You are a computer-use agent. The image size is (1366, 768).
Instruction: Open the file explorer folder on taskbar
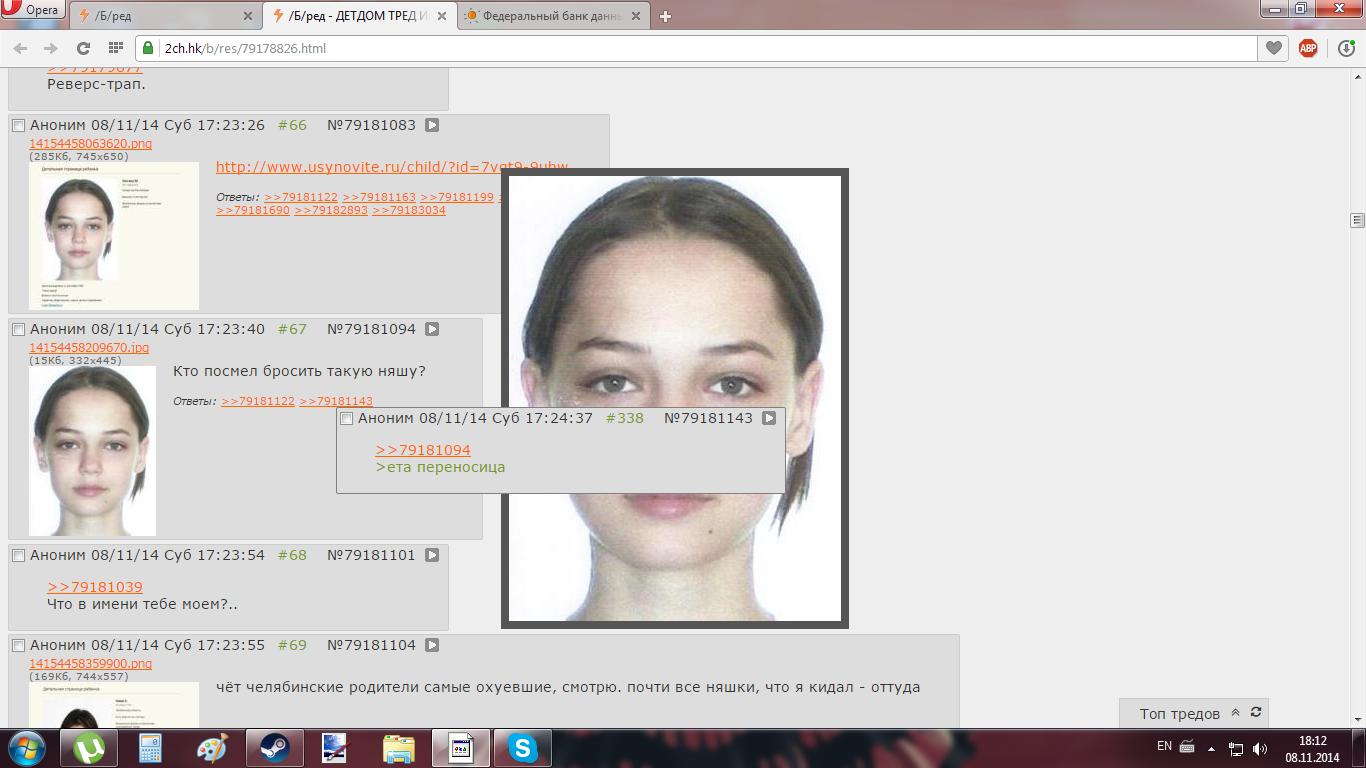coord(398,748)
